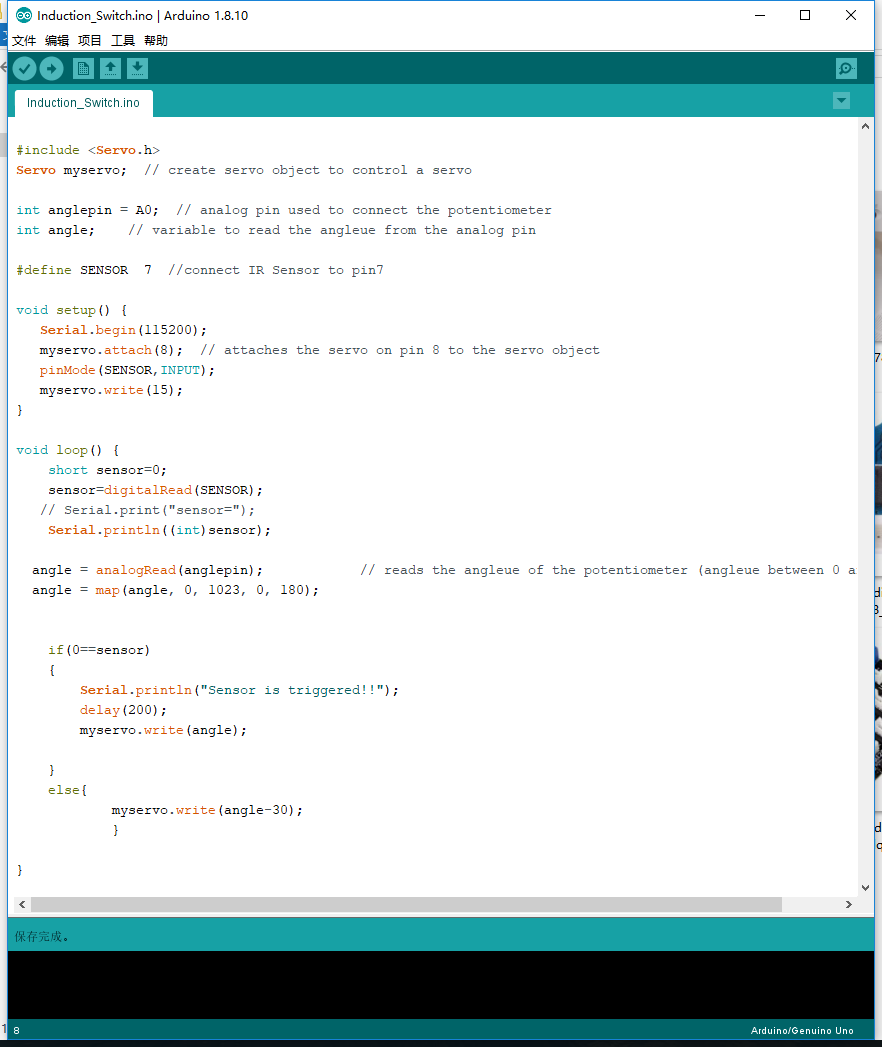The height and width of the screenshot is (1047, 882).
Task: Create a new sketch via the New icon
Action: click(83, 68)
